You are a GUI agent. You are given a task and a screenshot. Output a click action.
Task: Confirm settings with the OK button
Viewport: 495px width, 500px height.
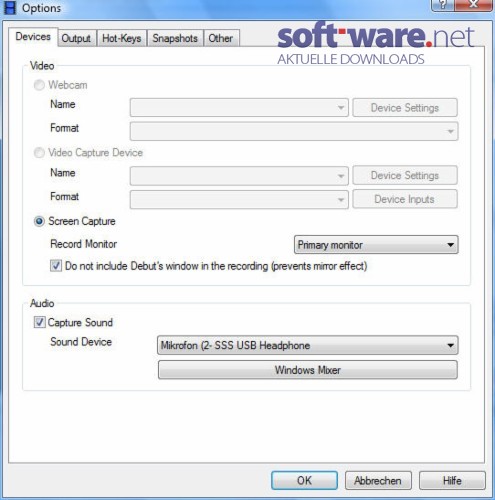304,480
